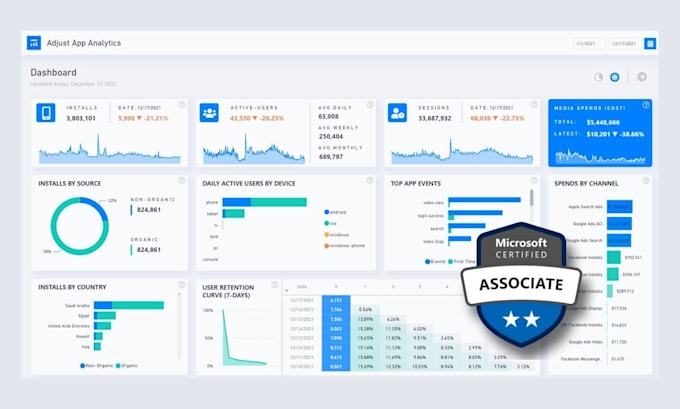Click the 5.54% retention cell
Viewport: 680px width, 409px height.
[365, 310]
